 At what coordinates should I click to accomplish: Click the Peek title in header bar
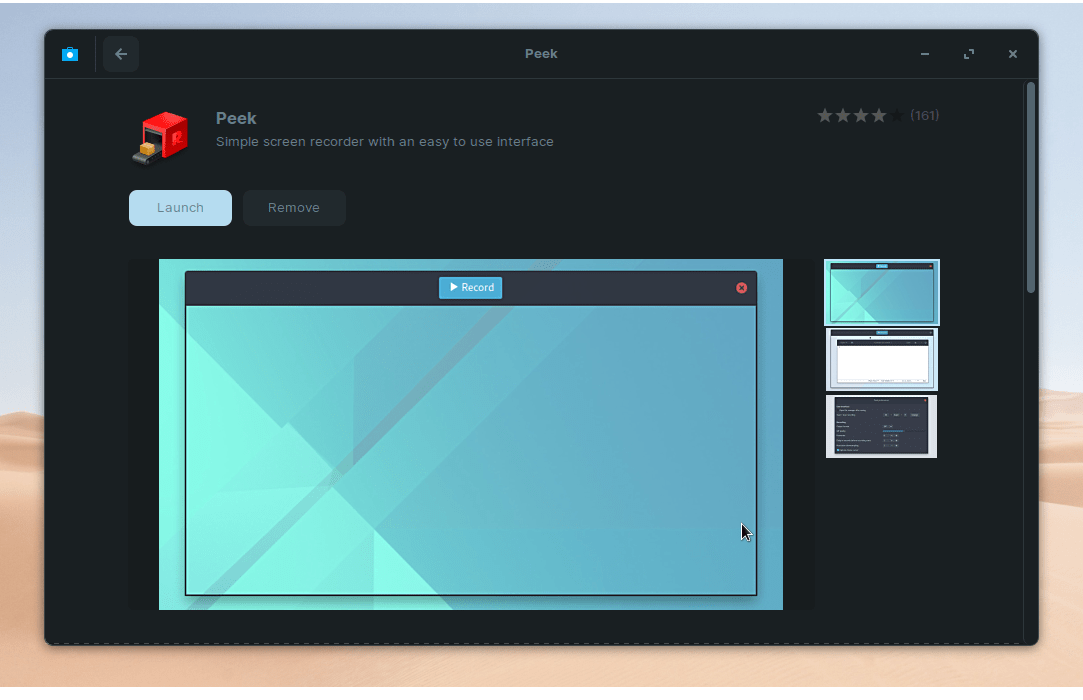pos(541,54)
